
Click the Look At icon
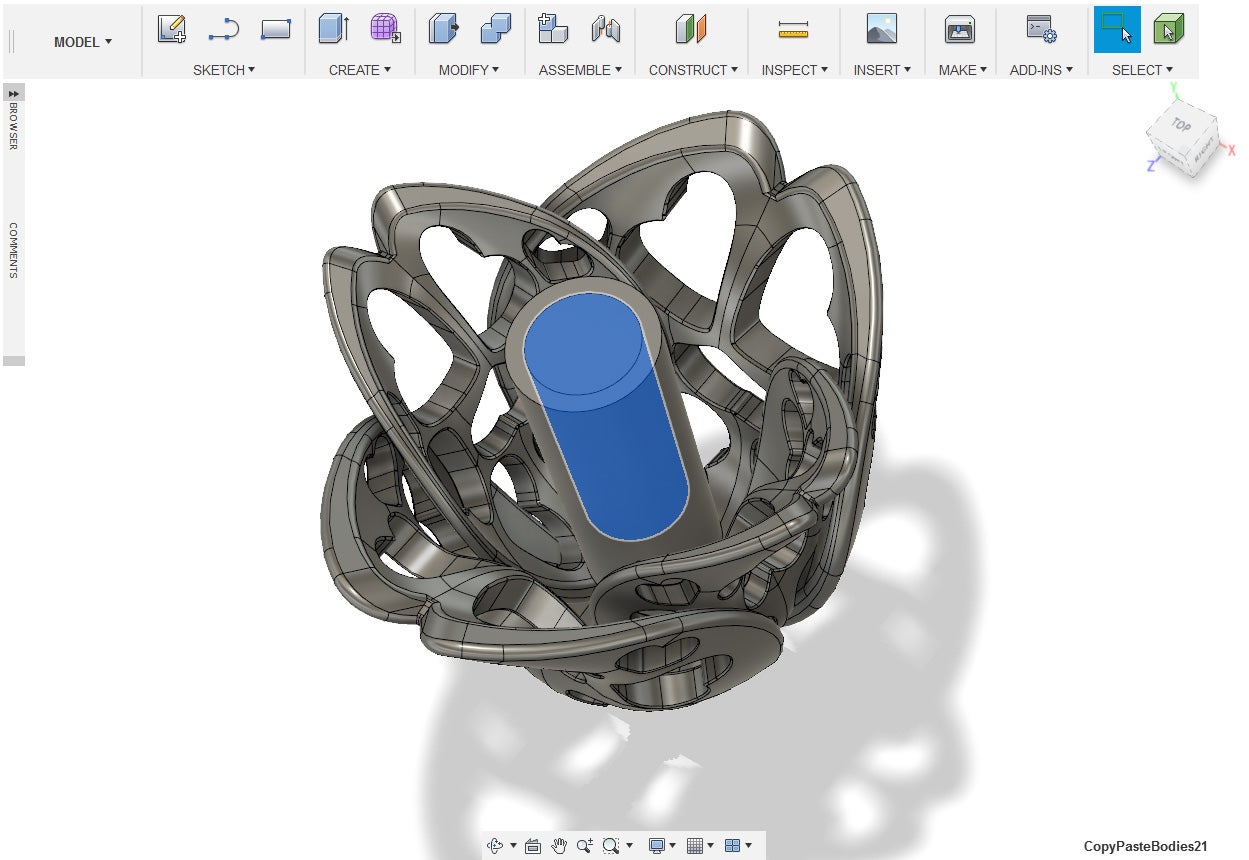[x=533, y=846]
